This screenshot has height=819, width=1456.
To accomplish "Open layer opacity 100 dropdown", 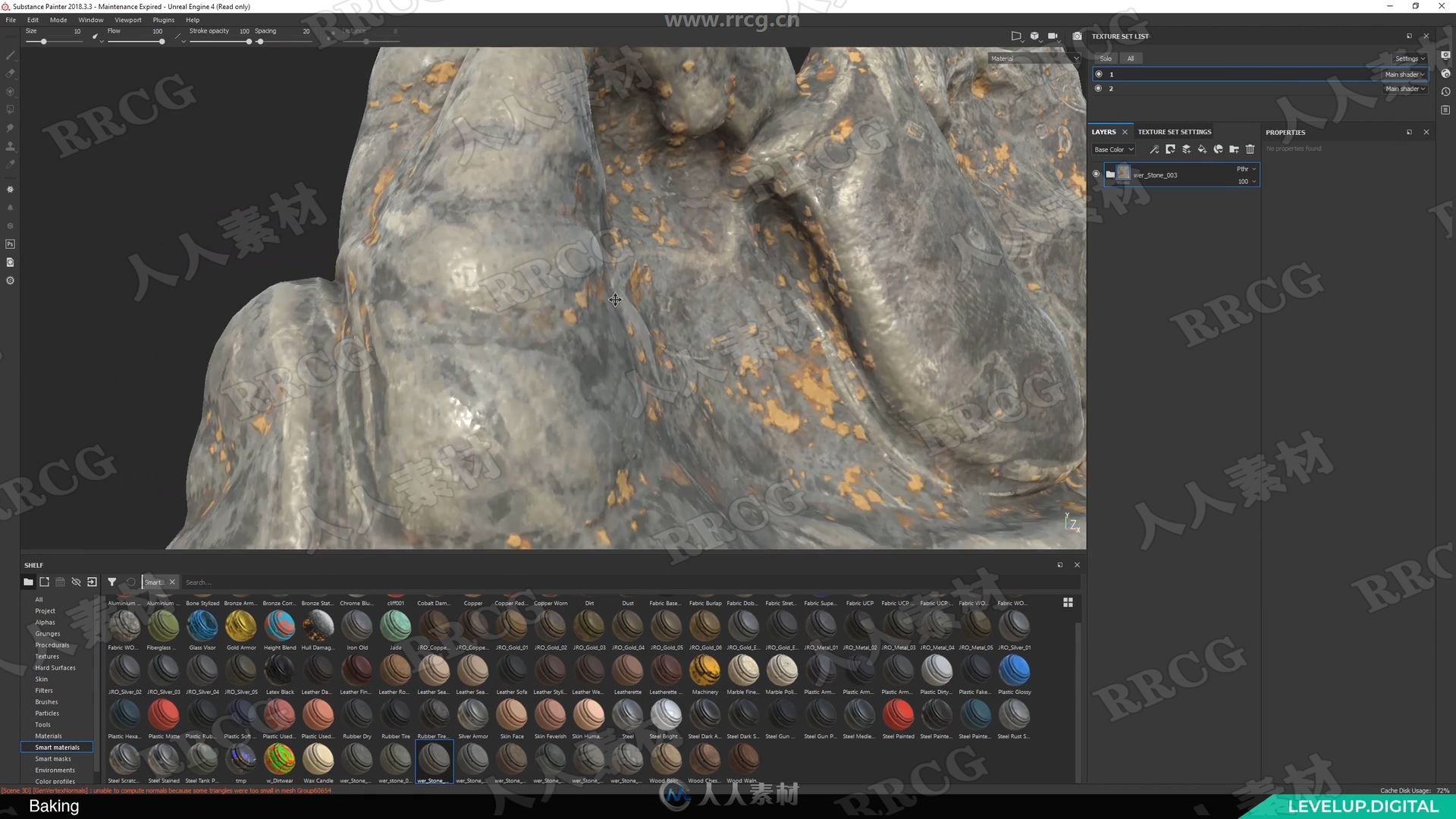I will pos(1247,181).
